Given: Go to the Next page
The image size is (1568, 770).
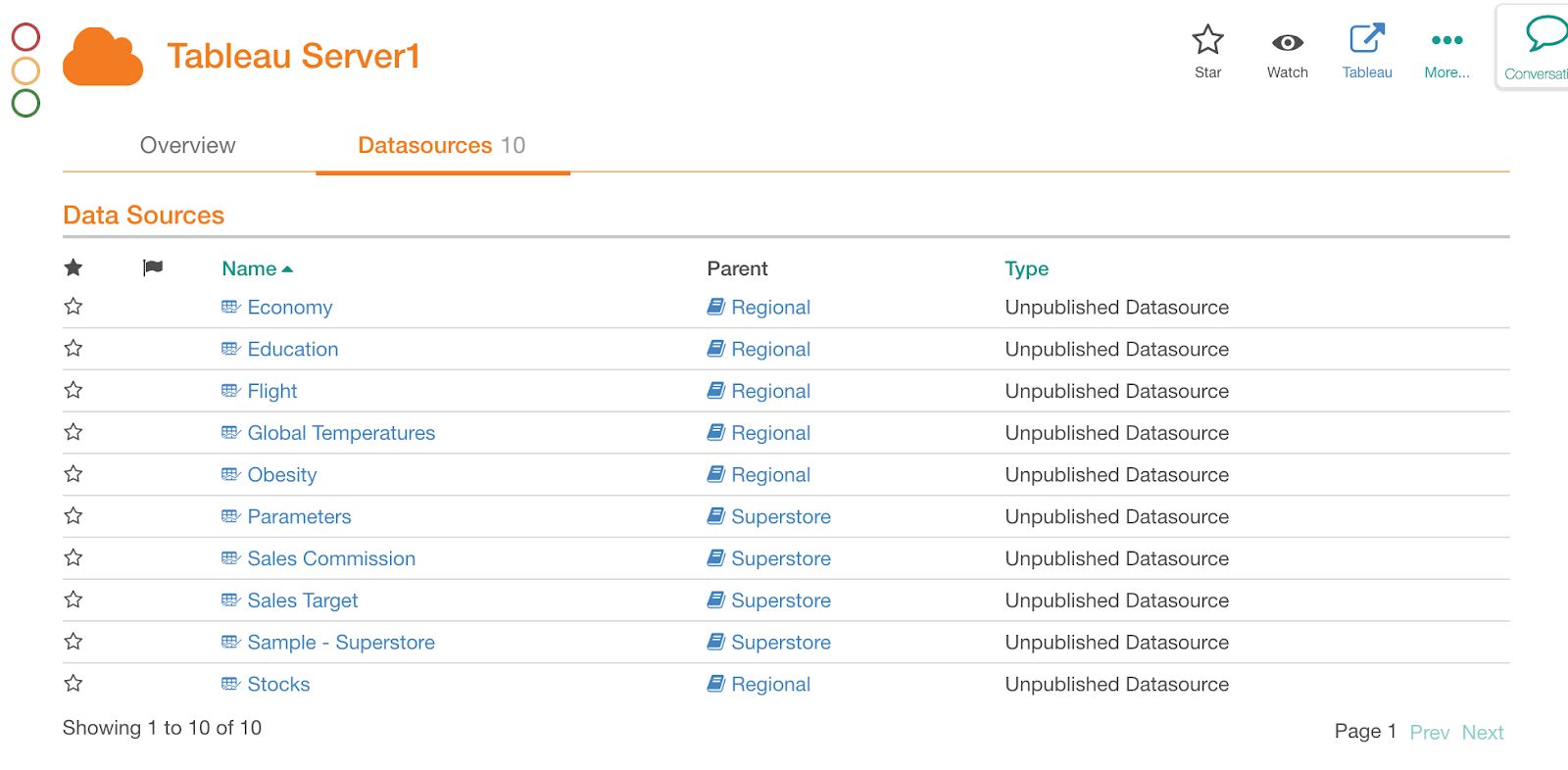Looking at the screenshot, I should (1483, 732).
